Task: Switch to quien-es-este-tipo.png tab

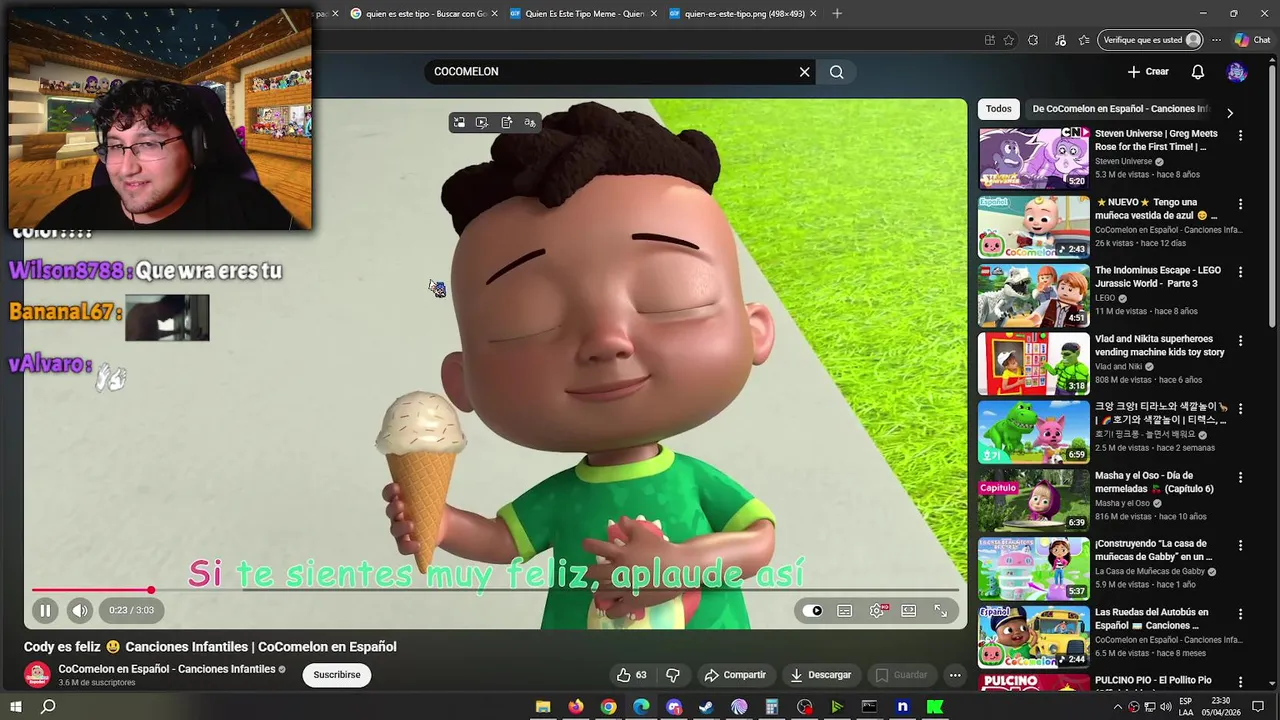Action: click(742, 14)
